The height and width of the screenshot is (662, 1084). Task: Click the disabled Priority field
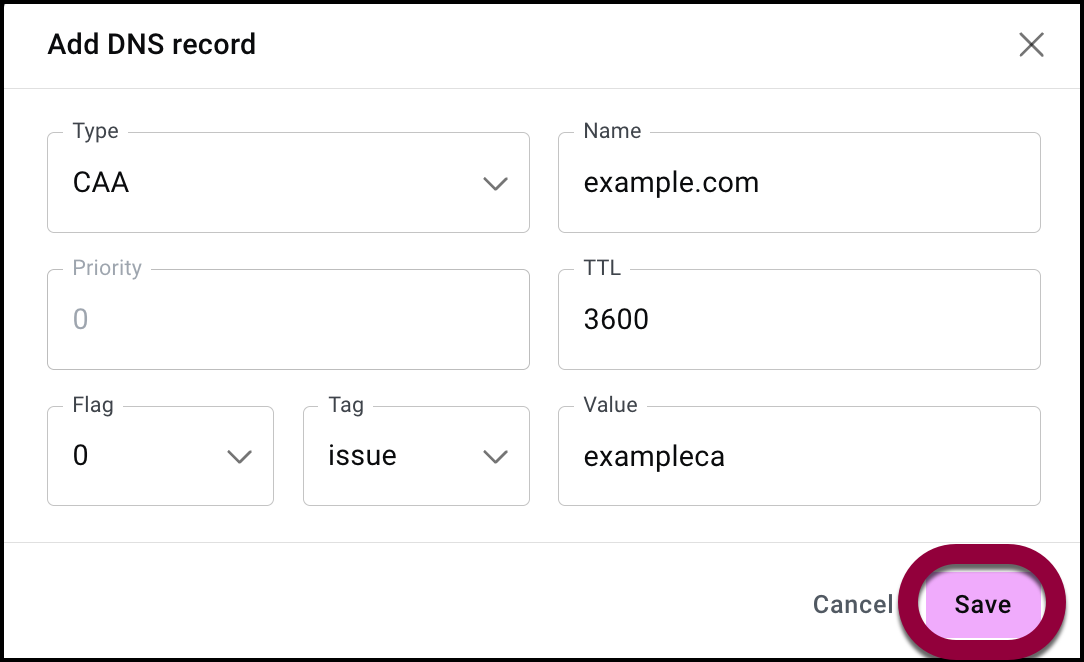[288, 319]
